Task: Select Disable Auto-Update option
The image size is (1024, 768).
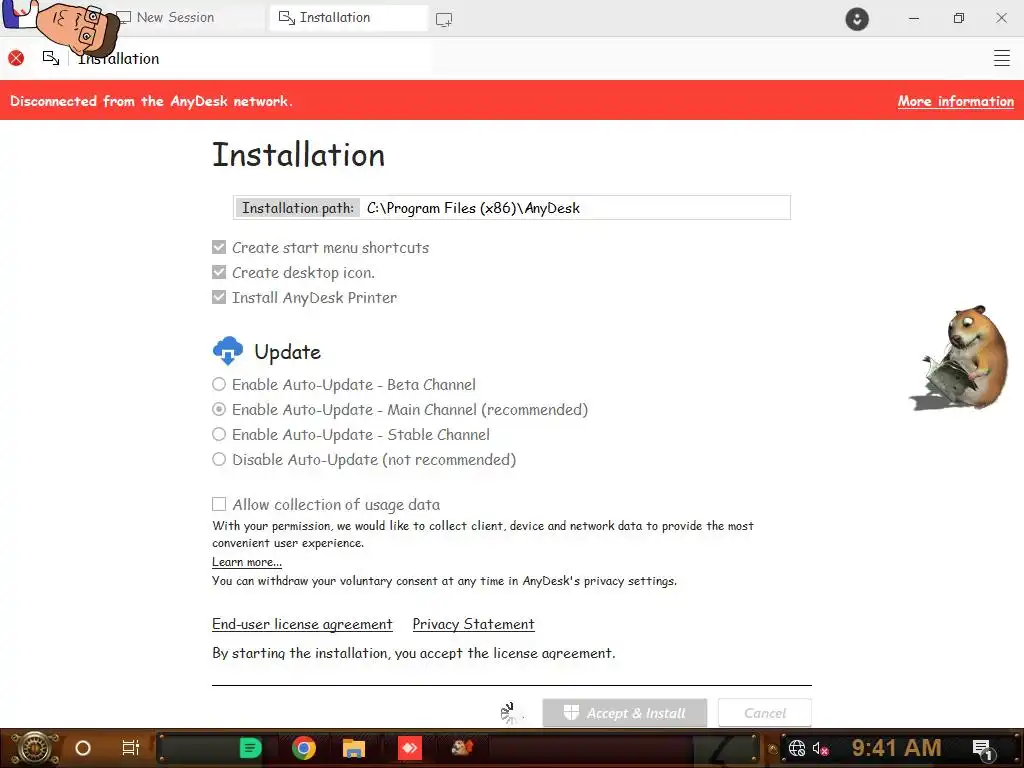Action: pyautogui.click(x=219, y=459)
